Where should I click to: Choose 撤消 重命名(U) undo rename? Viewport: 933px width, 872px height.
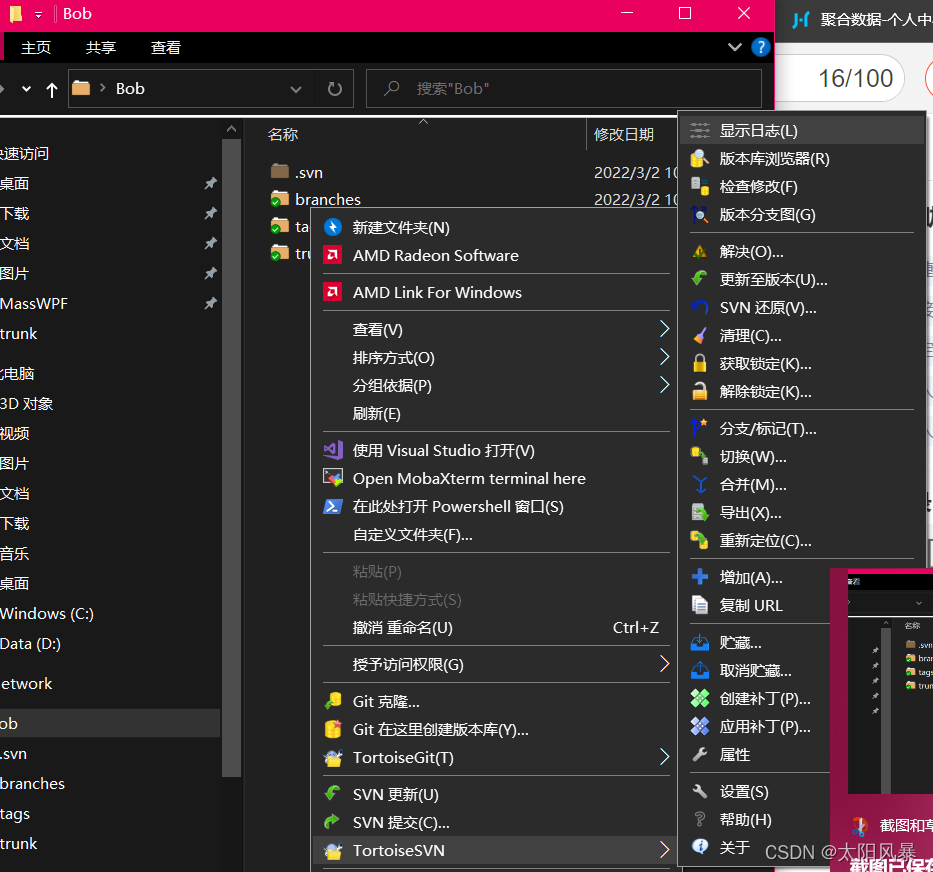pyautogui.click(x=496, y=627)
